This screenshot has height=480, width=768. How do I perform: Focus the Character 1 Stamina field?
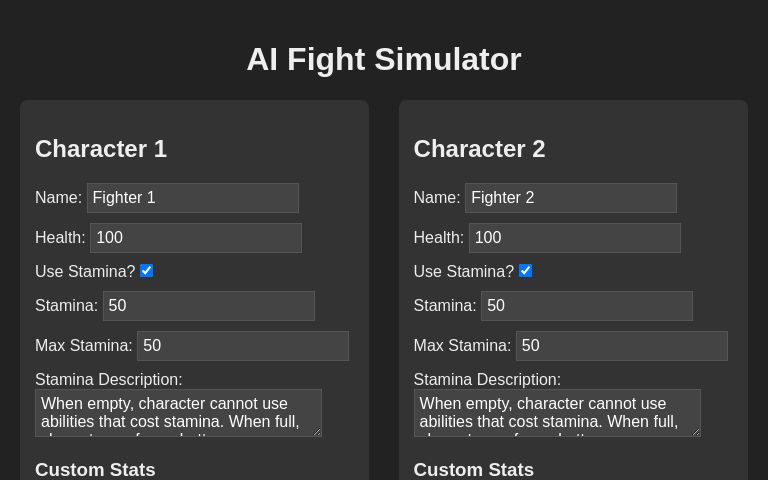pyautogui.click(x=208, y=306)
